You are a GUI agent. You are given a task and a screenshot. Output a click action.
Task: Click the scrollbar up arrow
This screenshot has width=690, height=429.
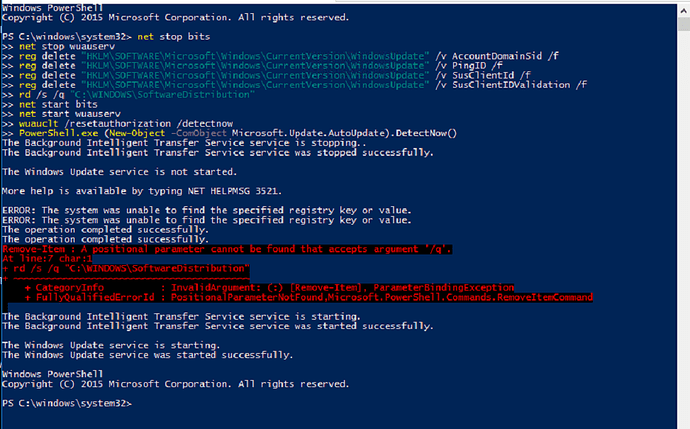tap(683, 11)
